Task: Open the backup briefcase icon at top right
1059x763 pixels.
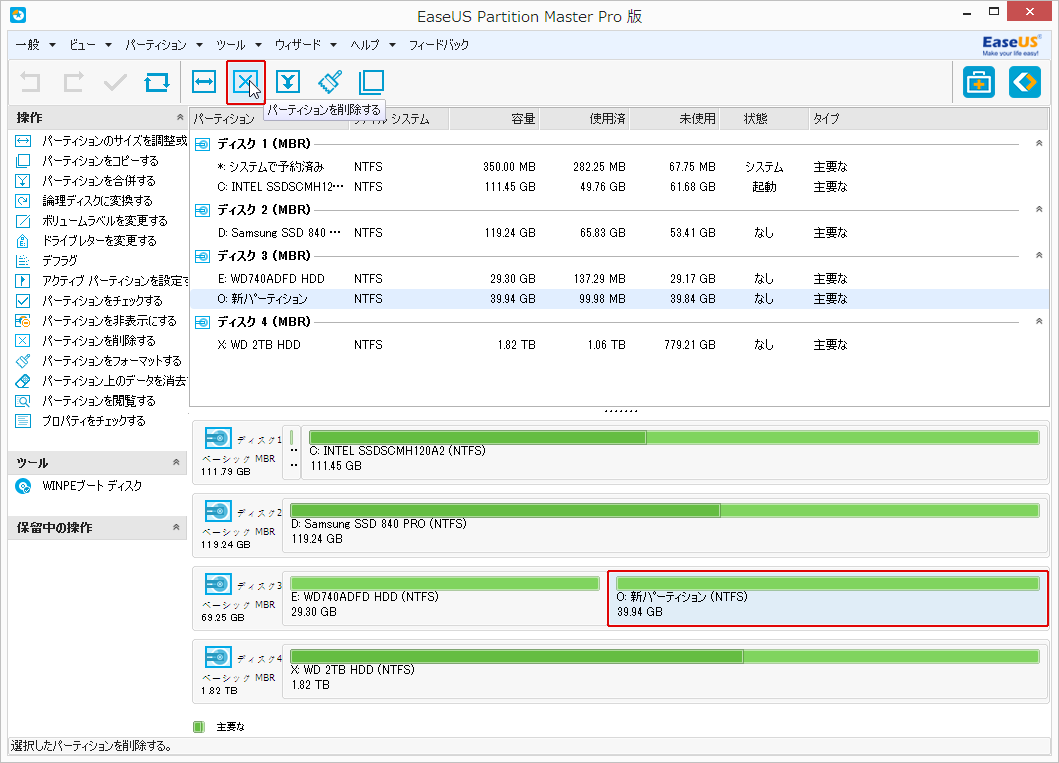Action: coord(979,82)
